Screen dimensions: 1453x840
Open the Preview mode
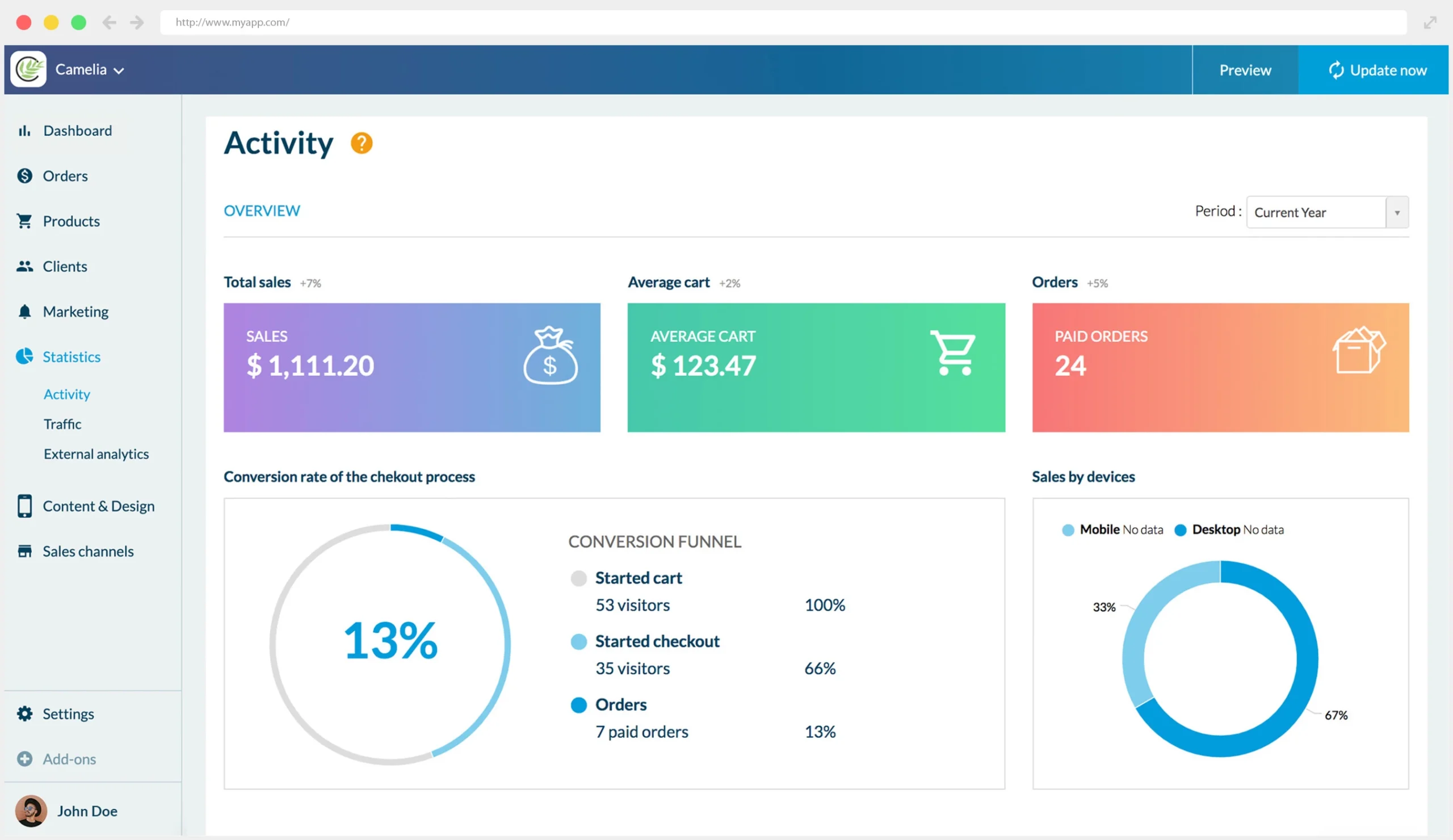(x=1245, y=70)
